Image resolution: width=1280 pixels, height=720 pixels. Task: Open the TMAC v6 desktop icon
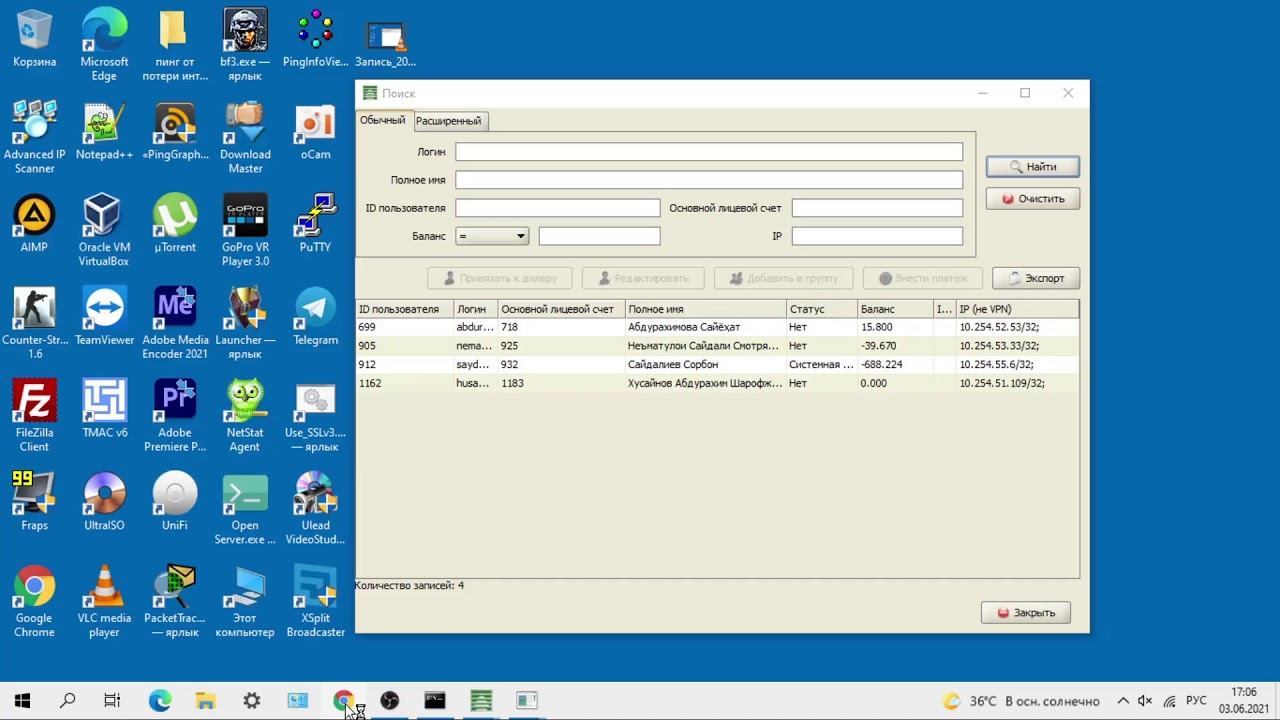pyautogui.click(x=104, y=409)
